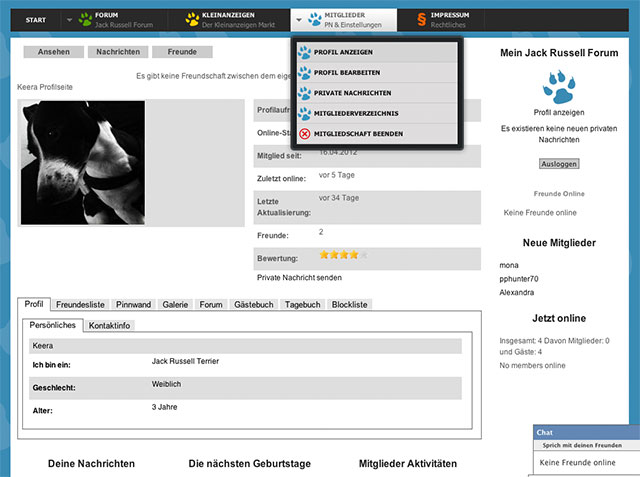Click No members online text
640x477 pixels.
point(532,365)
